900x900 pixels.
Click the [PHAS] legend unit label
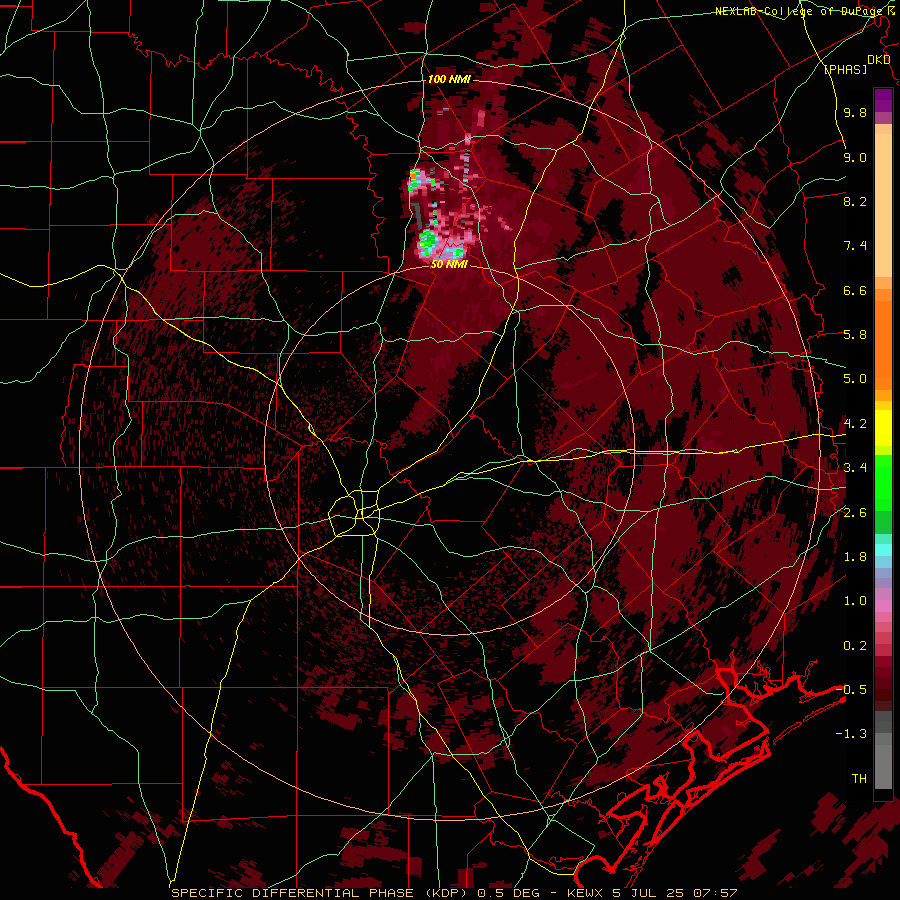coord(845,69)
